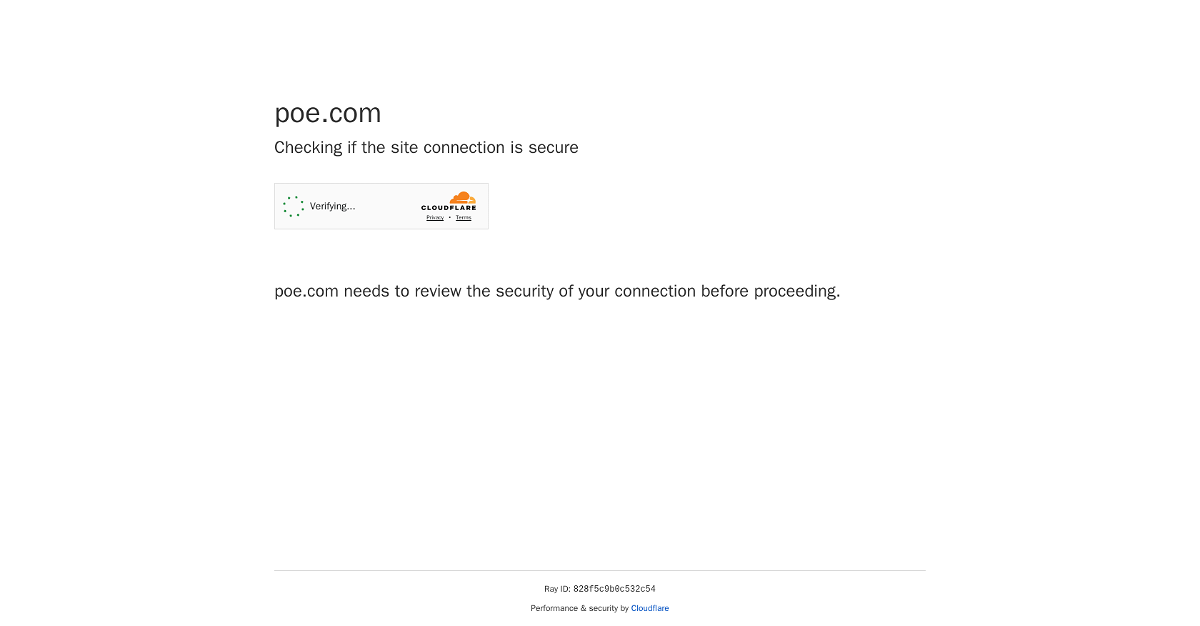
Task: Click the "needs to review the security" paragraph
Action: [557, 292]
